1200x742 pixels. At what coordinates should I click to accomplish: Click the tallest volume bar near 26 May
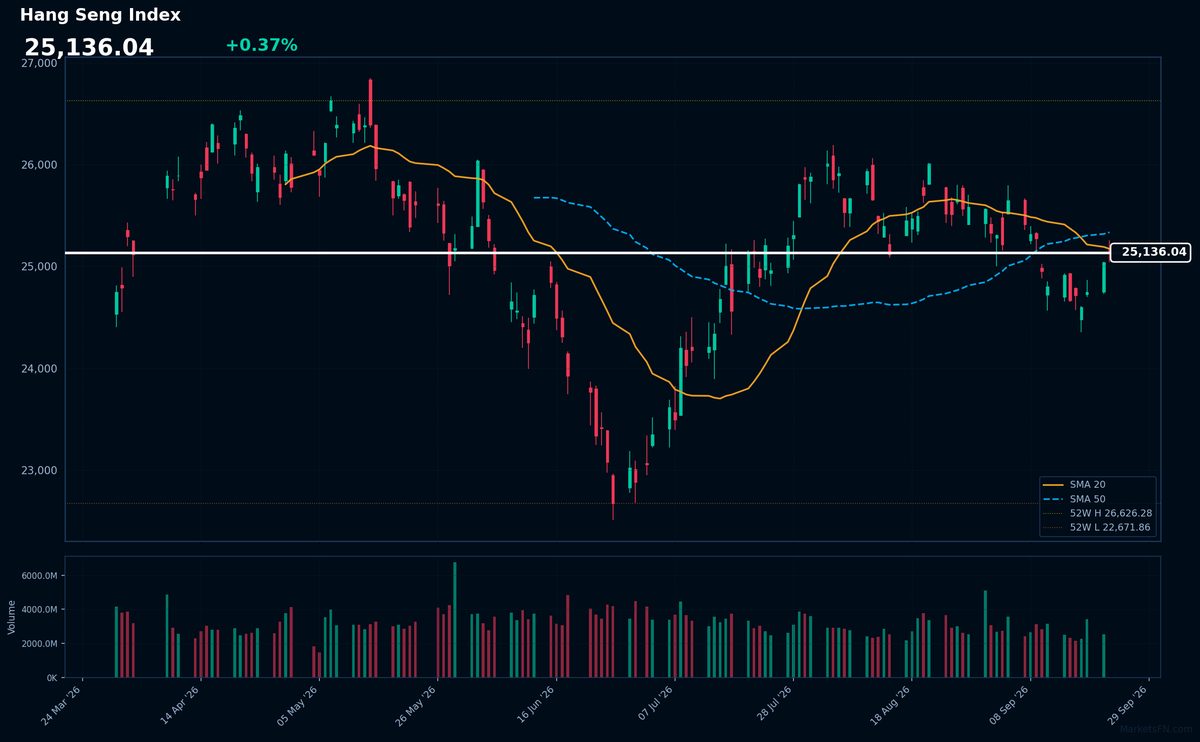coord(455,620)
